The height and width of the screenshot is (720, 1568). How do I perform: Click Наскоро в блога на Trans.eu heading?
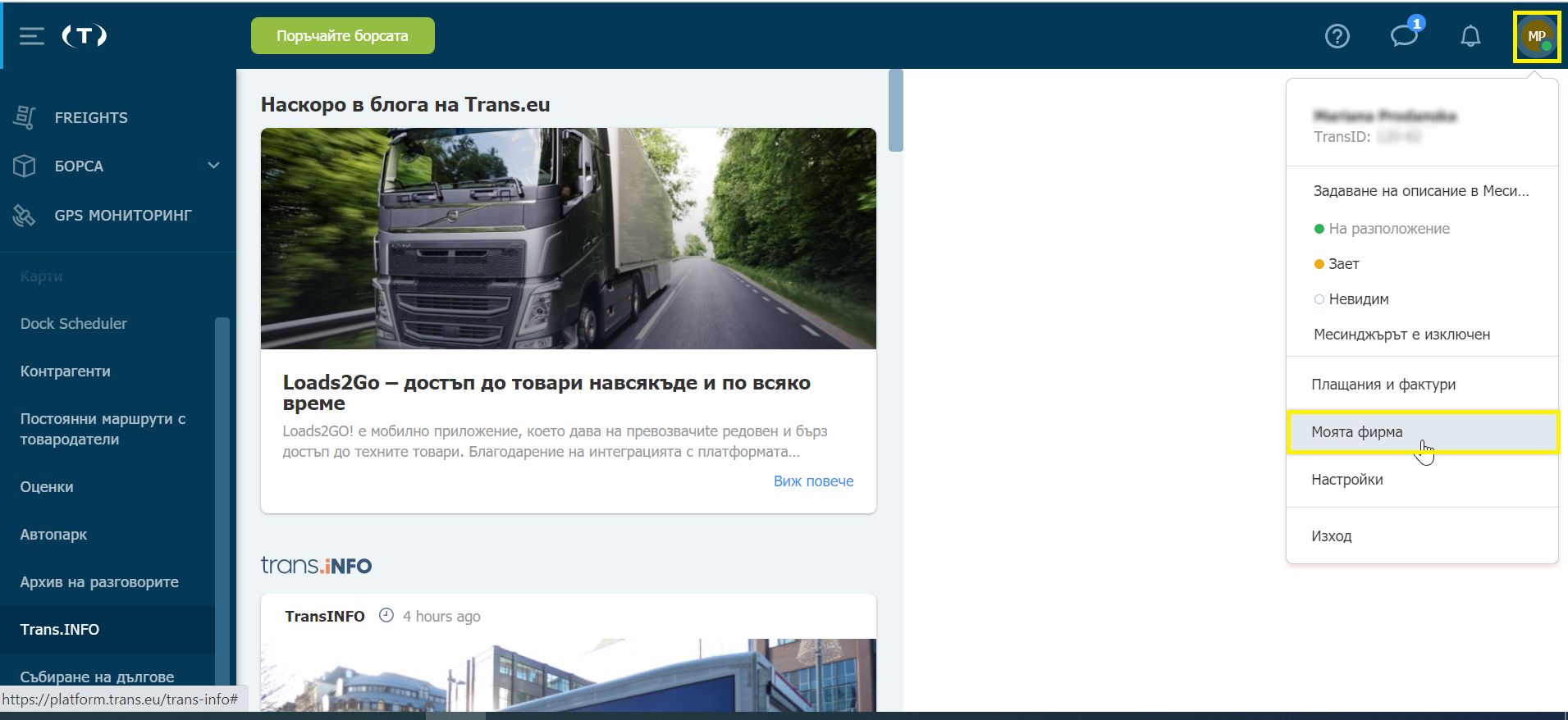(x=405, y=104)
